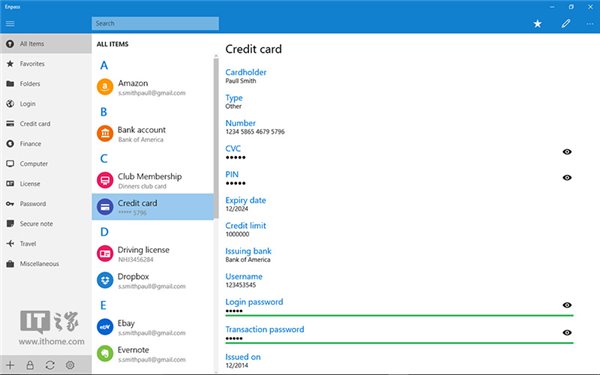Jump to letter C section header
The width and height of the screenshot is (600, 375).
[104, 159]
